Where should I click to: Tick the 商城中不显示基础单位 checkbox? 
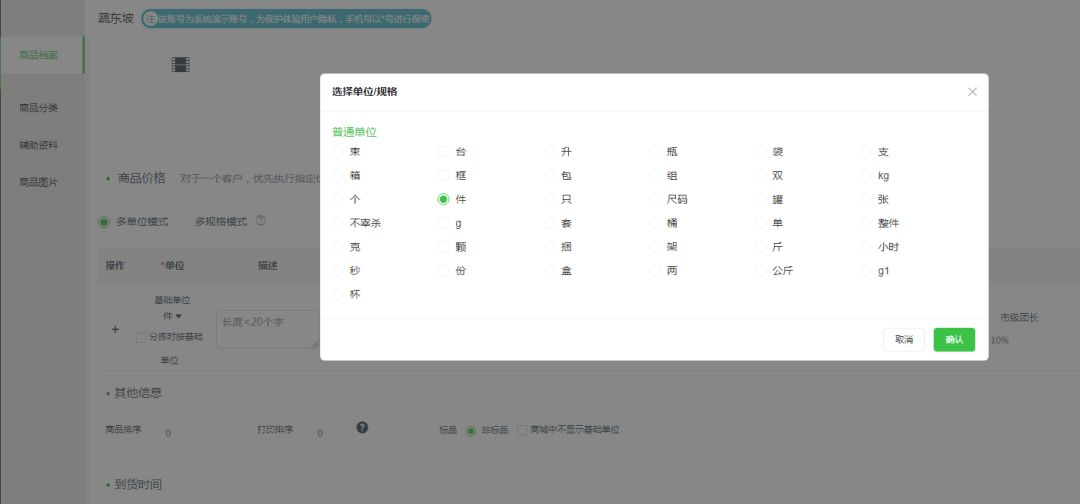click(x=522, y=430)
